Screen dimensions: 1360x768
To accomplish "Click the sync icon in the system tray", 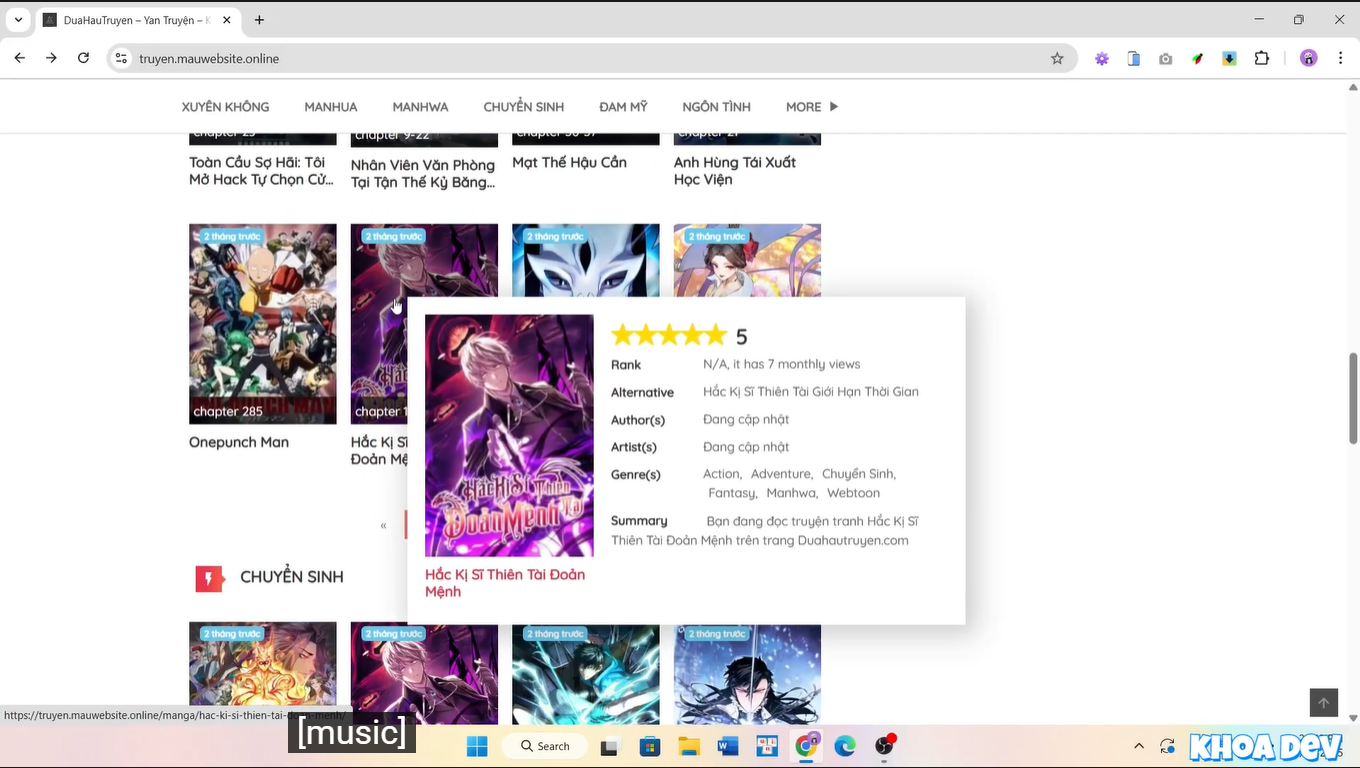I will [1167, 746].
